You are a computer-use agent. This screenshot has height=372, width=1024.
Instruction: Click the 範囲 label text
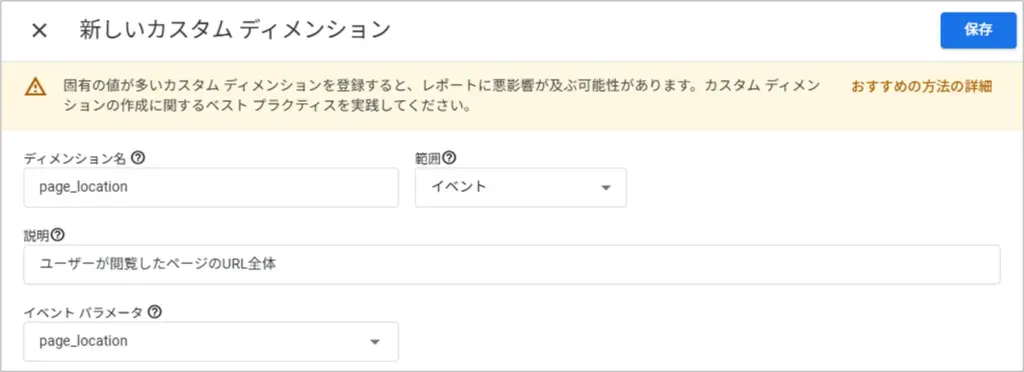428,157
